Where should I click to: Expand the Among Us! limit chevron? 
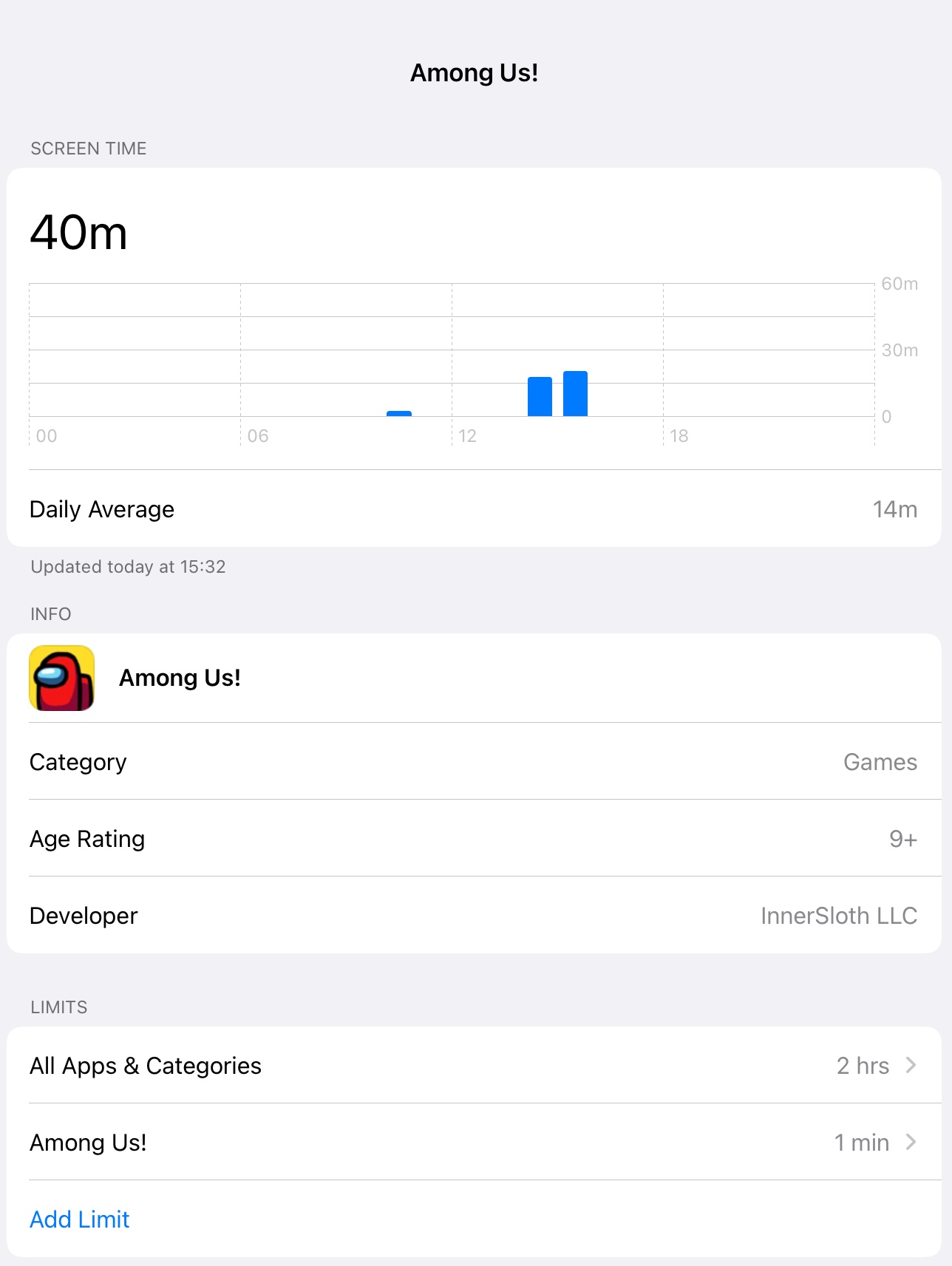[x=911, y=1142]
